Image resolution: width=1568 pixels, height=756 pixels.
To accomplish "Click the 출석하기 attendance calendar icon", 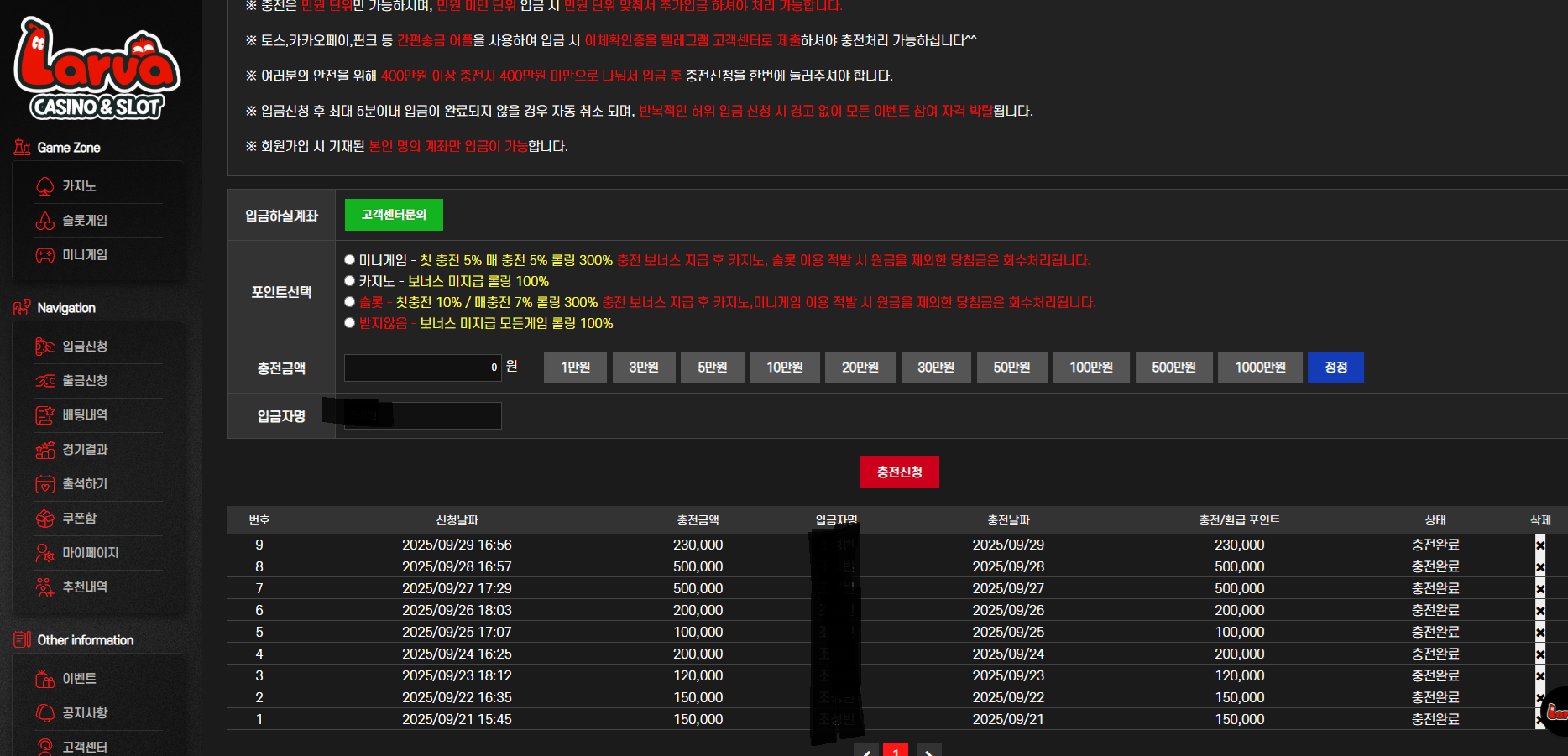I will [45, 484].
